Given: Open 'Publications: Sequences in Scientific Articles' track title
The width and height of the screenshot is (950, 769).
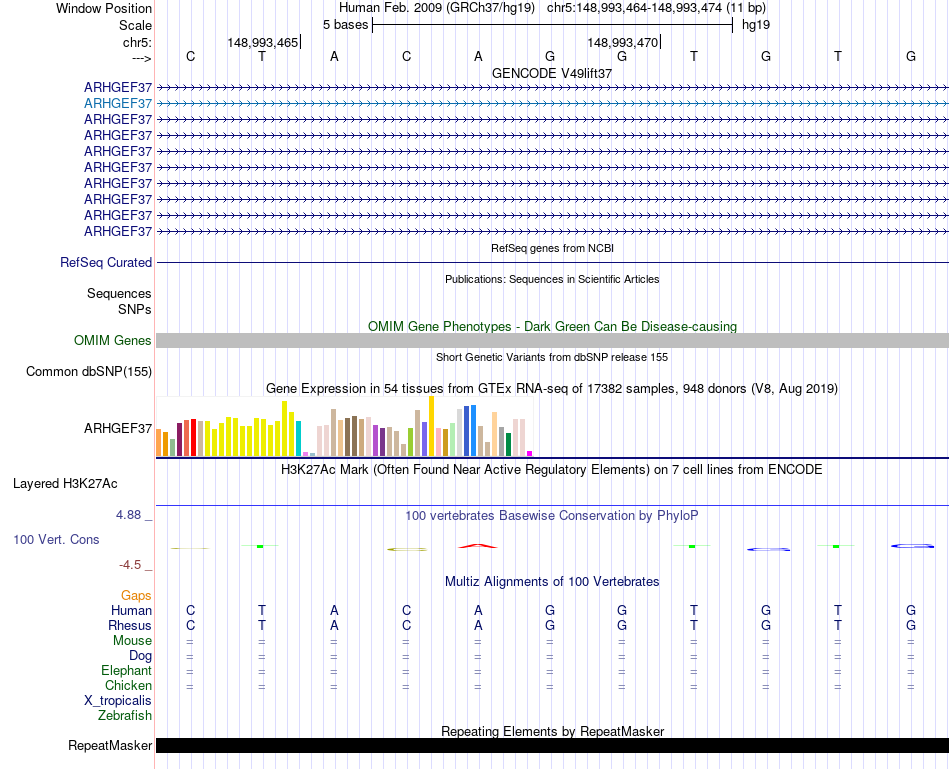Looking at the screenshot, I should (x=552, y=279).
